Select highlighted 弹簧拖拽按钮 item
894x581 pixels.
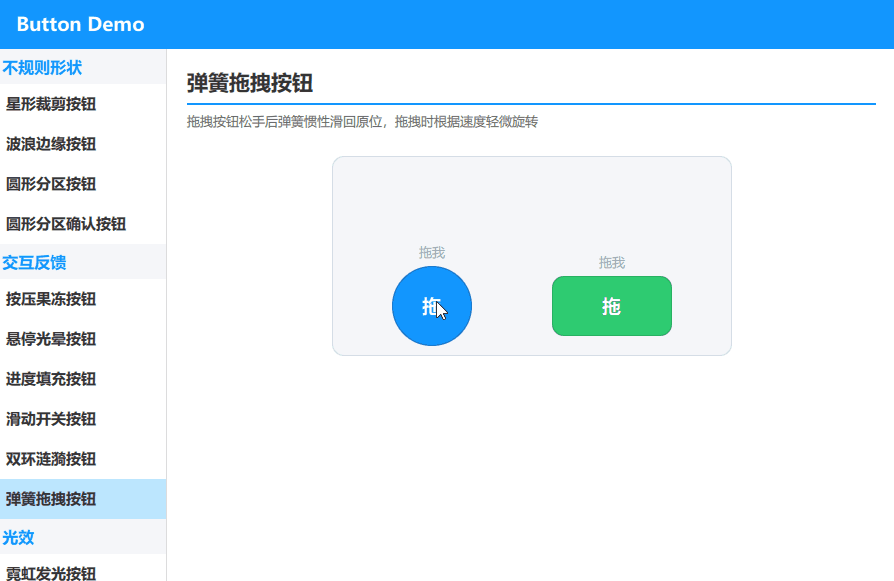(83, 499)
